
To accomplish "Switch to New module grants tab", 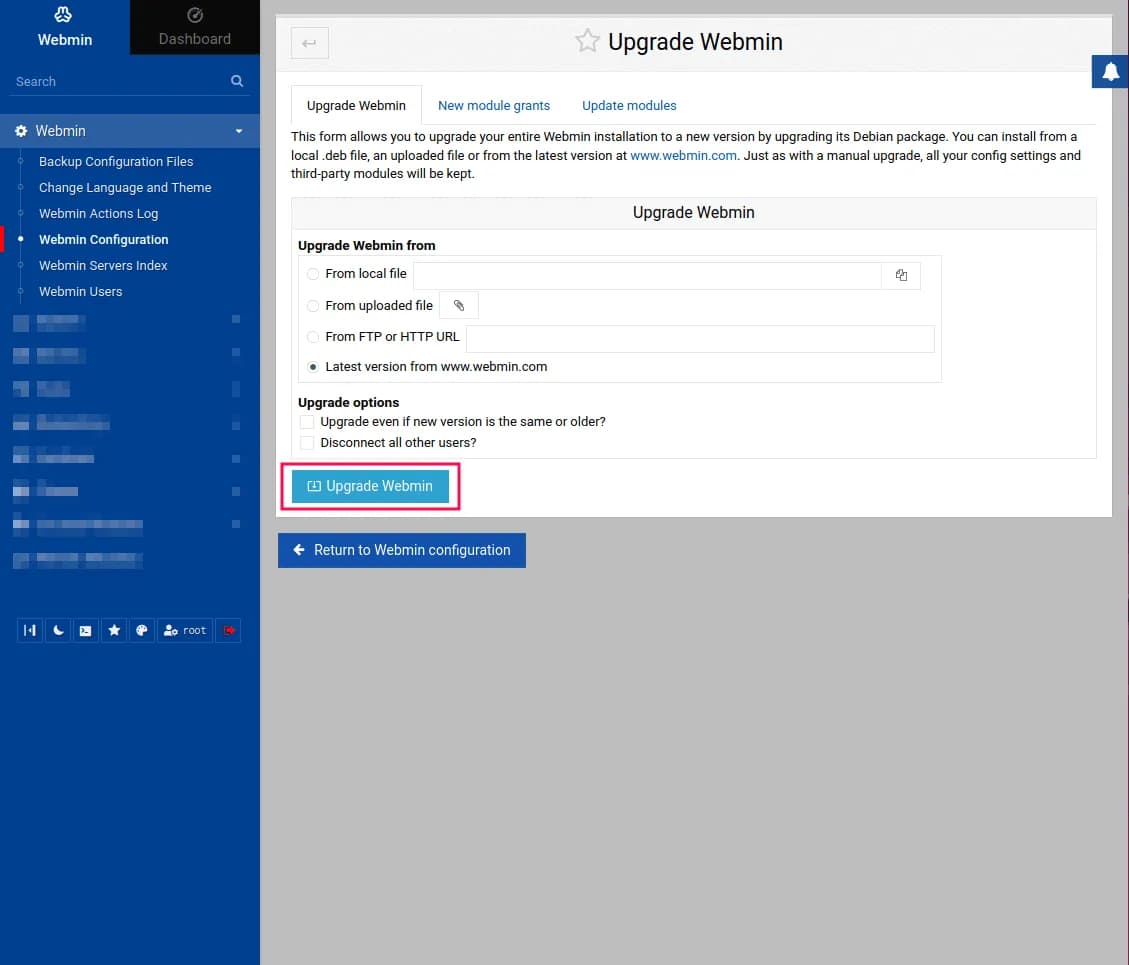I will [x=494, y=105].
